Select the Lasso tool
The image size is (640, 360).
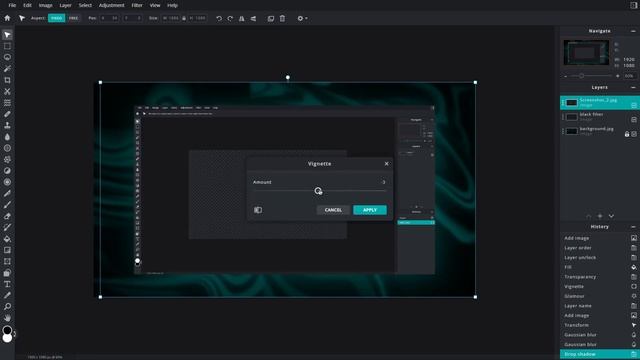click(7, 58)
